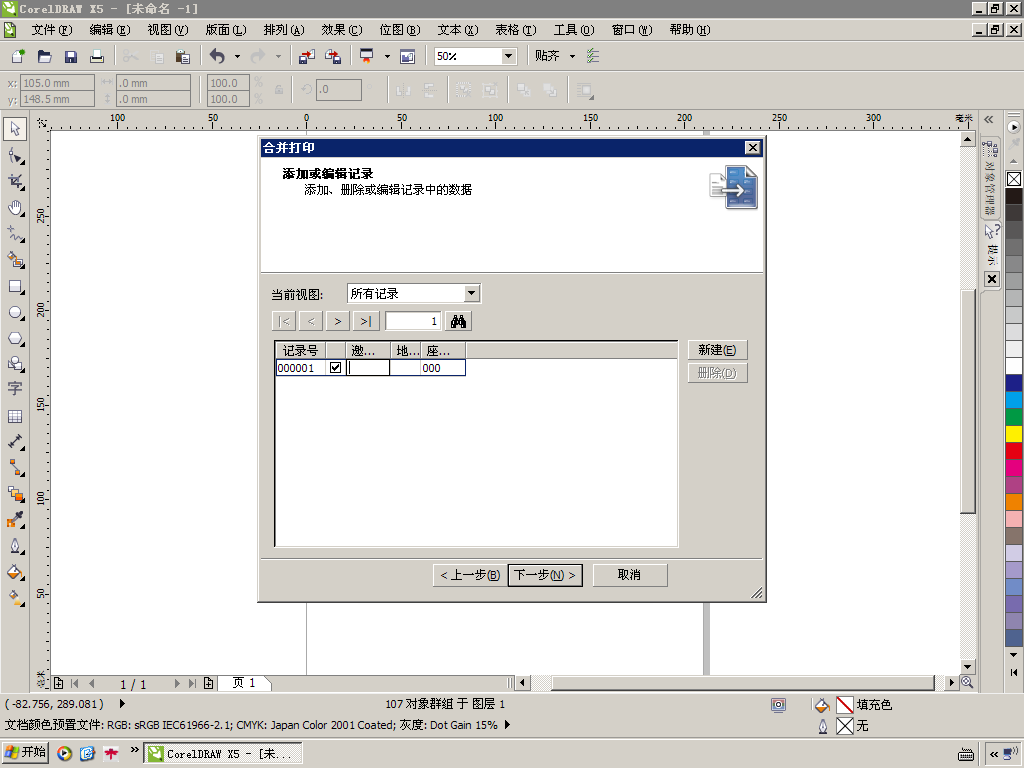Click the Export icon
This screenshot has height=768, width=1024.
coord(333,56)
